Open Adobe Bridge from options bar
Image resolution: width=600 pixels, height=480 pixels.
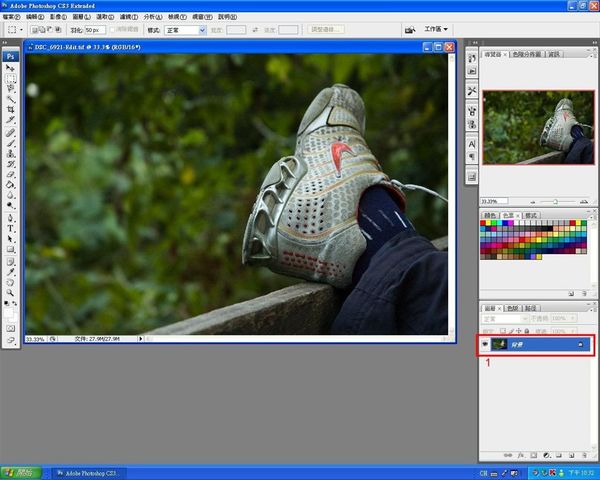(x=410, y=29)
